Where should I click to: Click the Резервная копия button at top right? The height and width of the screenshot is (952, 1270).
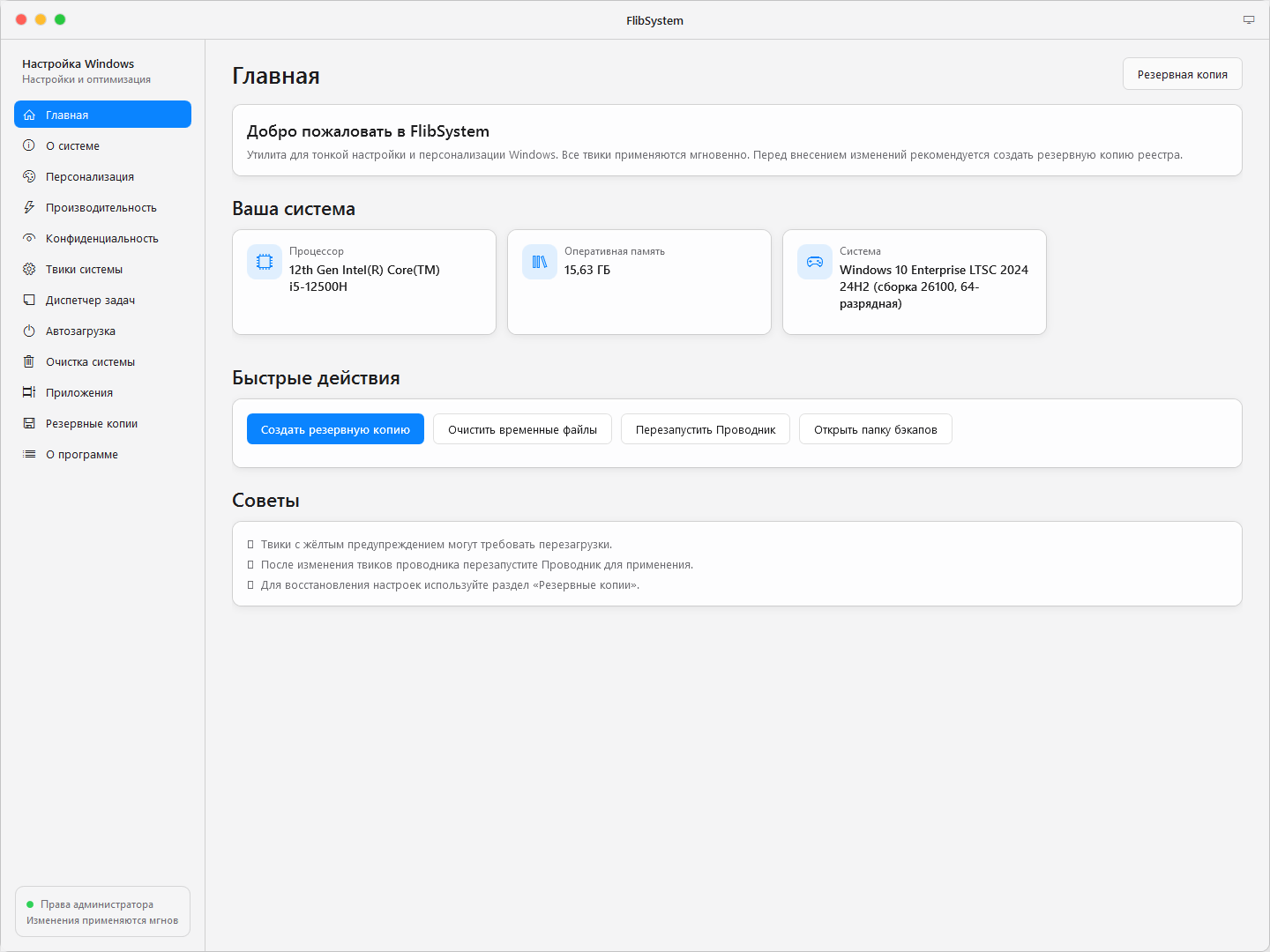(x=1182, y=74)
